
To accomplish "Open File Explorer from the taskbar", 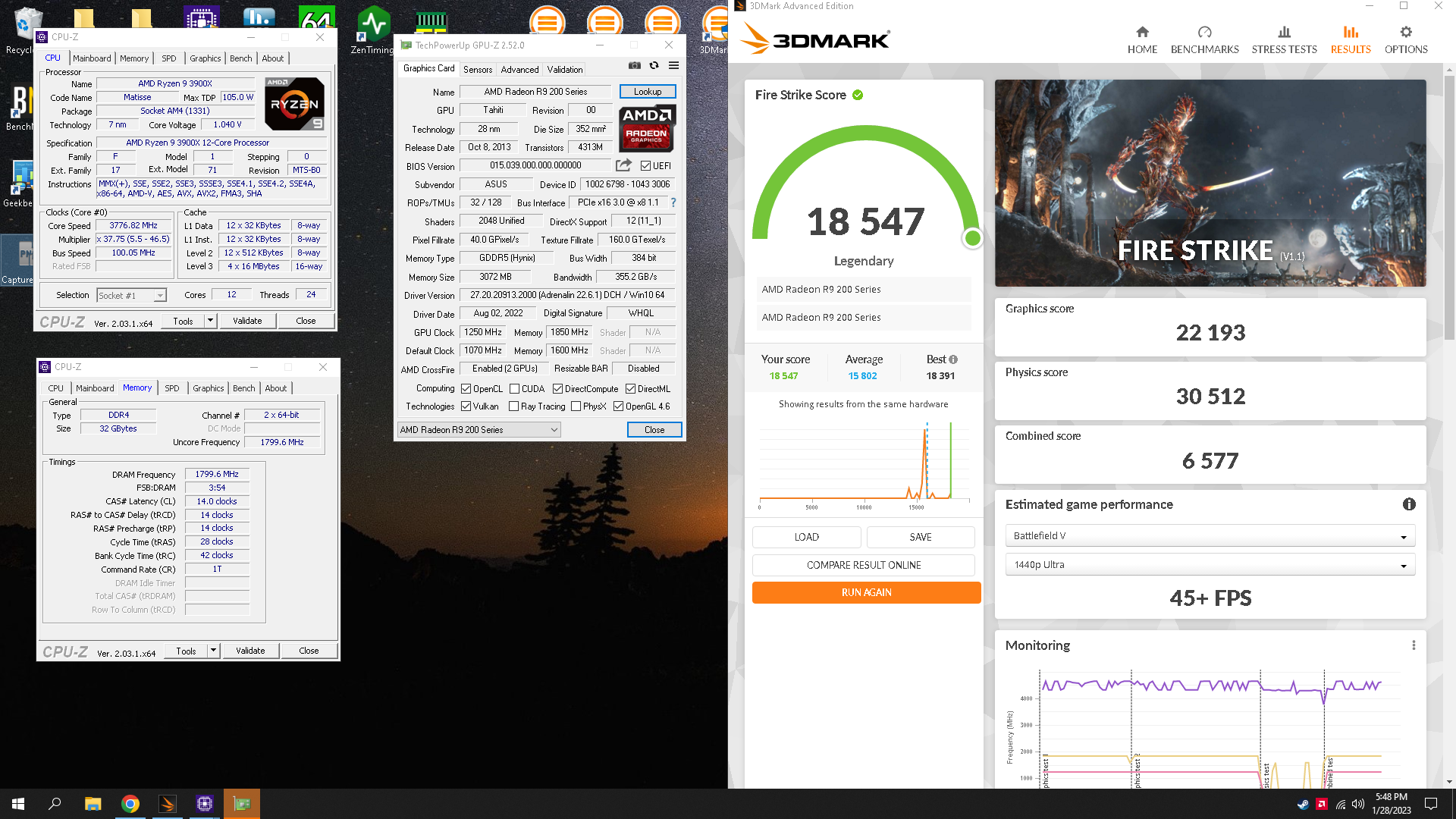I will tap(93, 804).
